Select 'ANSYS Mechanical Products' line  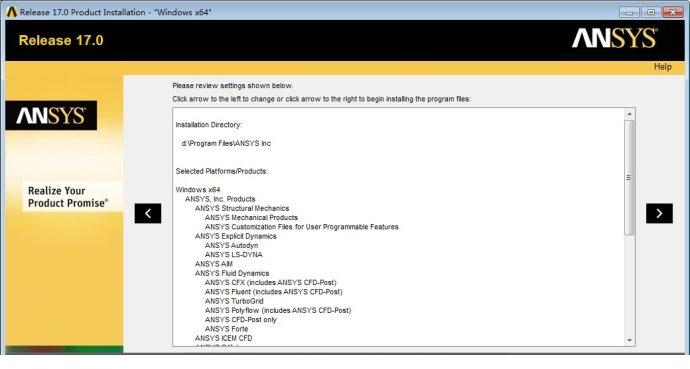pos(251,217)
